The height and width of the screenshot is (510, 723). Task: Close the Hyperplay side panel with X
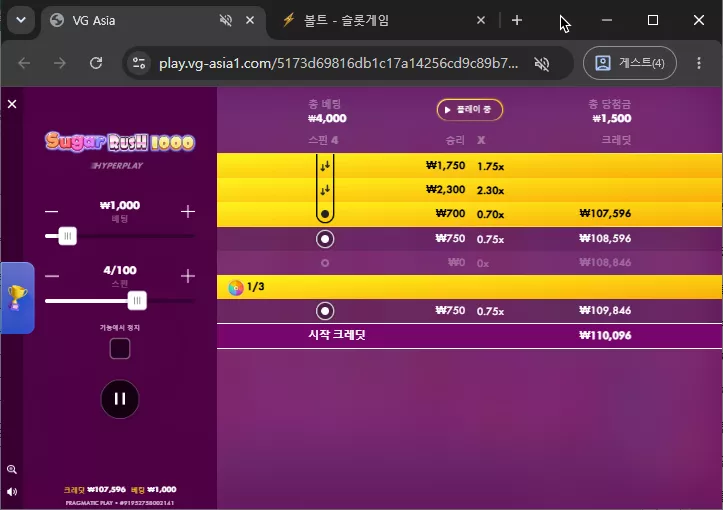tap(12, 104)
